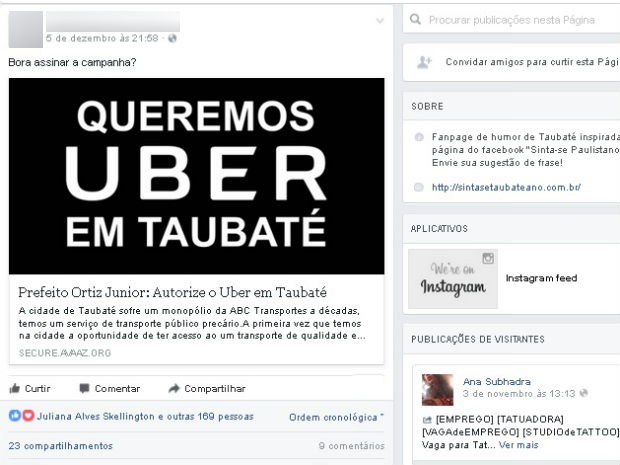Click Ana Subhadra's profile picture
Image resolution: width=620 pixels, height=465 pixels.
[x=437, y=389]
